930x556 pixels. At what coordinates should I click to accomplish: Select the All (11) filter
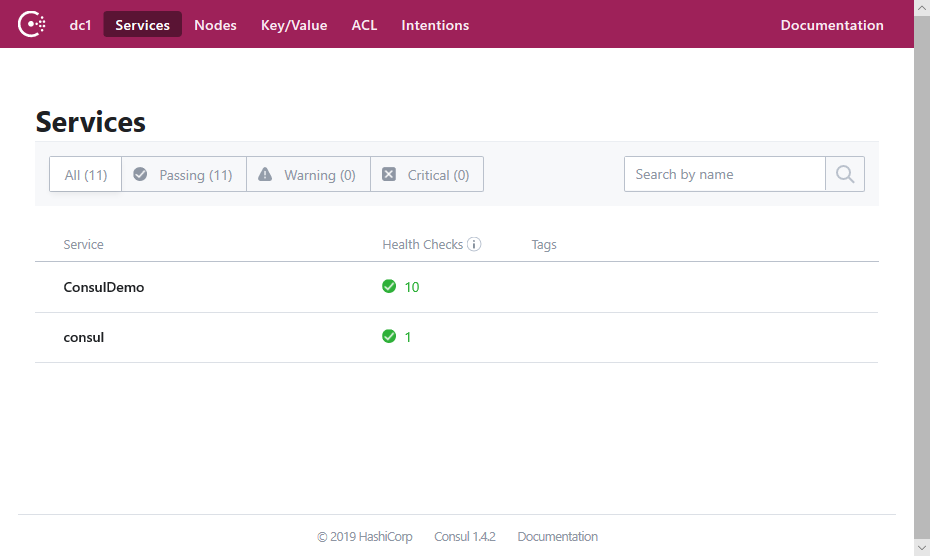86,175
